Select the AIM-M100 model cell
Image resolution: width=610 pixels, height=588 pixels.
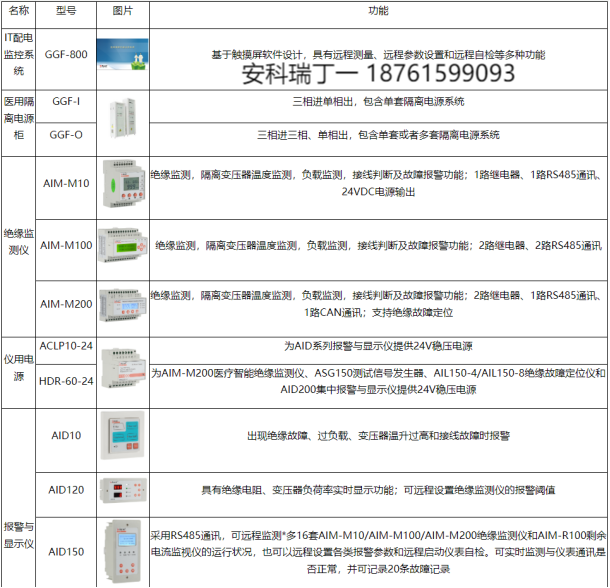click(66, 250)
